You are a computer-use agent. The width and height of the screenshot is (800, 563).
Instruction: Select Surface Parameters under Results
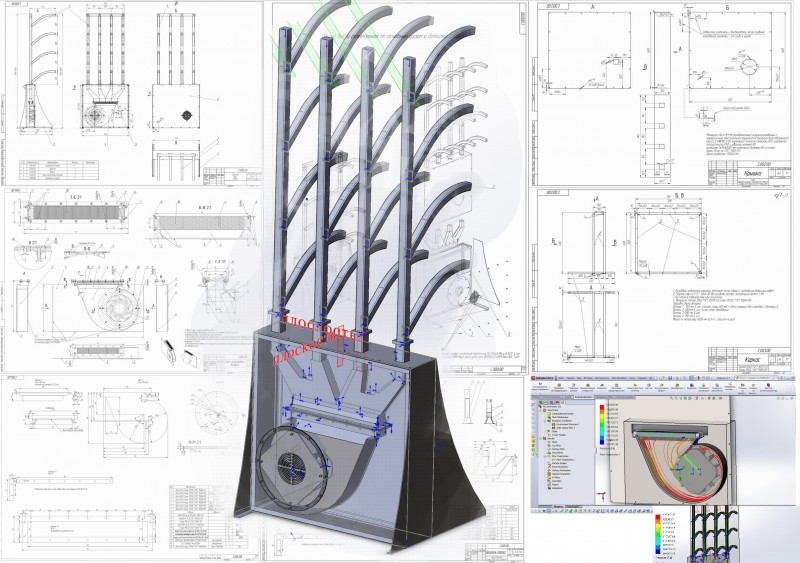click(559, 470)
